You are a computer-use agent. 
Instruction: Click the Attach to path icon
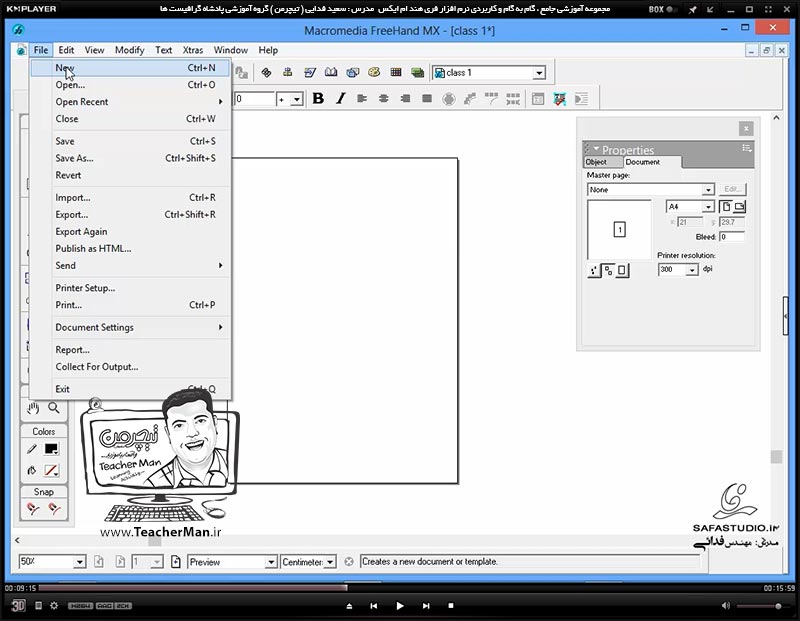470,98
